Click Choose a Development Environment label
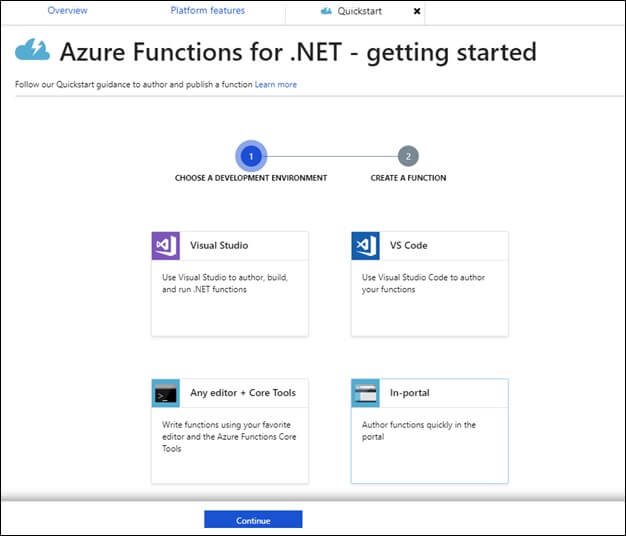Viewport: 626px width, 536px height. point(251,178)
